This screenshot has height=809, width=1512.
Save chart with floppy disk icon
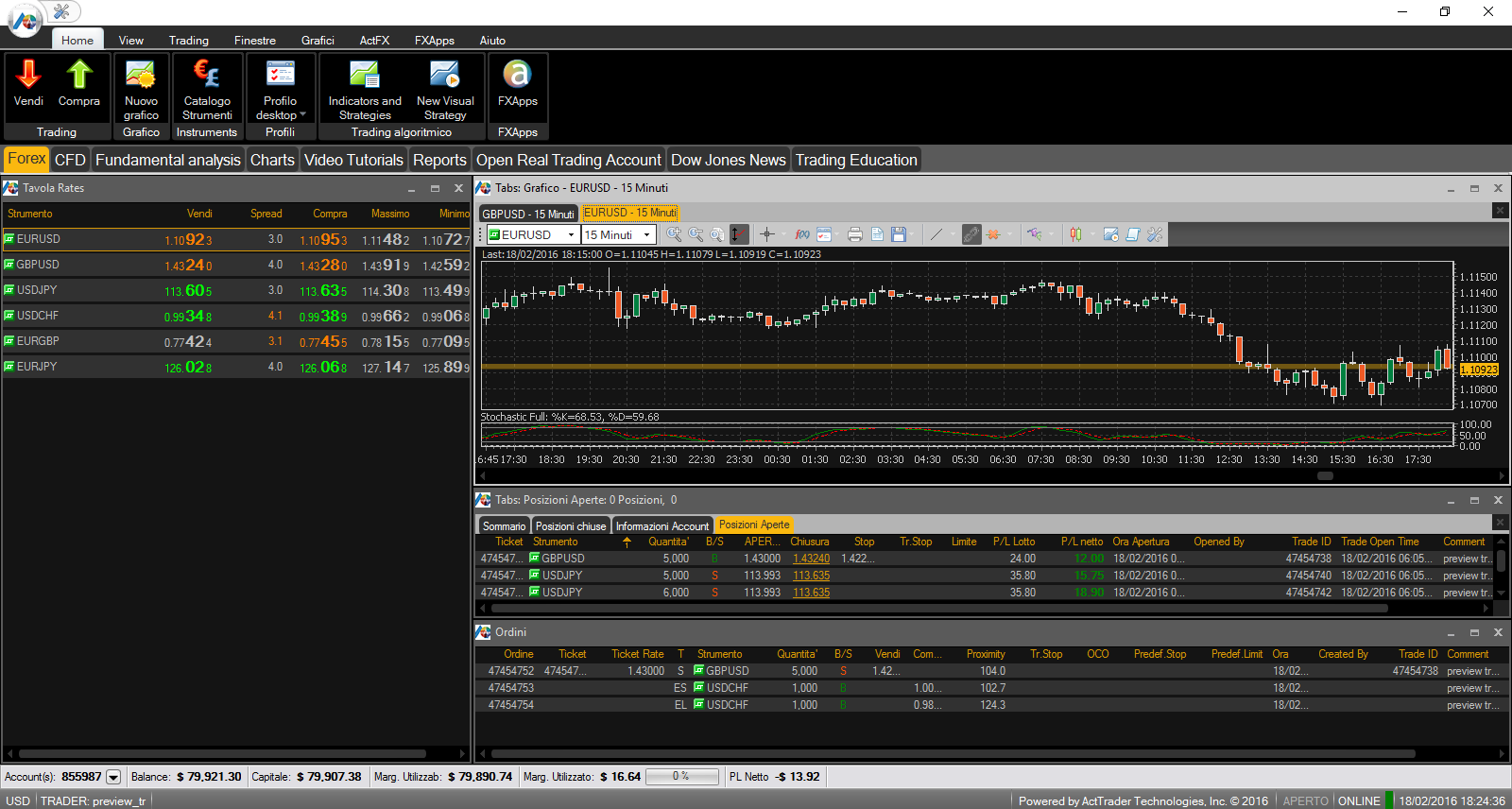[899, 234]
